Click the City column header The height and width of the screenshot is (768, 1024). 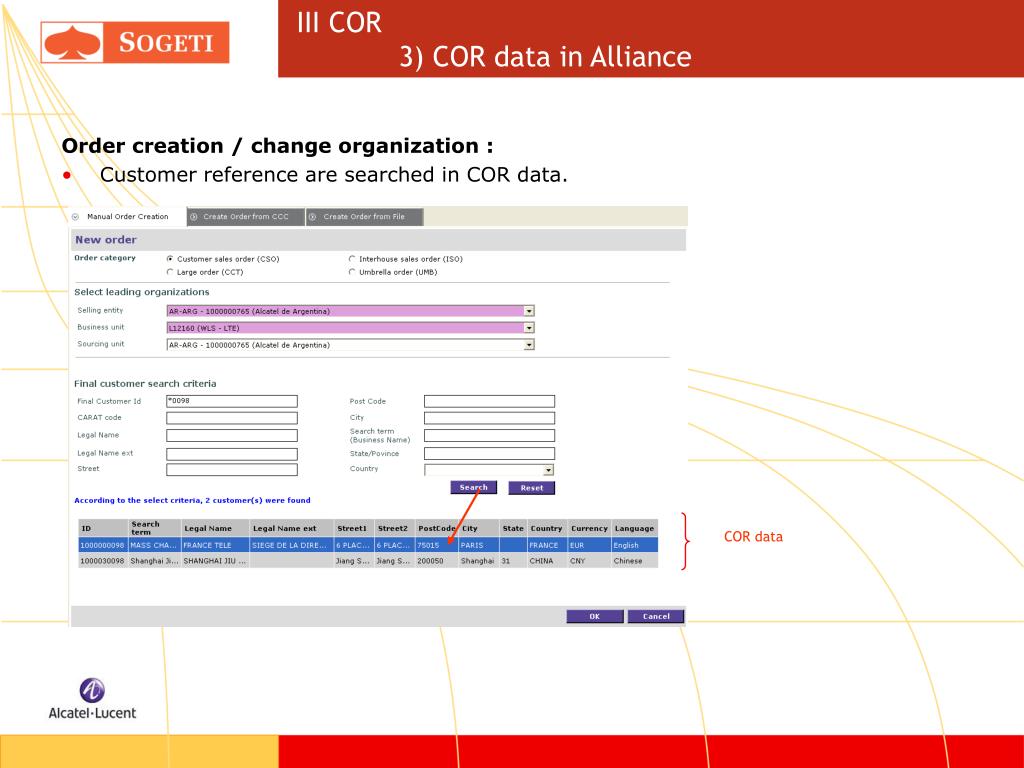[x=479, y=528]
